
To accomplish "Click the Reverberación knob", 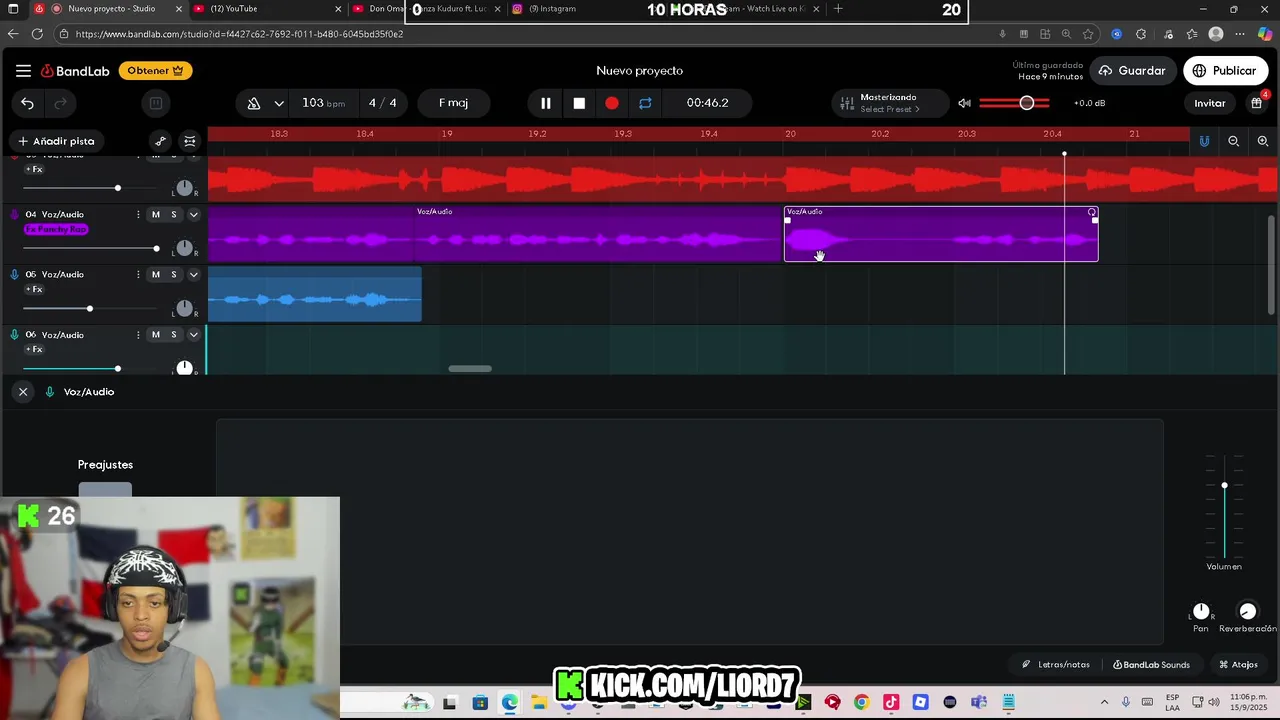I will click(1247, 611).
